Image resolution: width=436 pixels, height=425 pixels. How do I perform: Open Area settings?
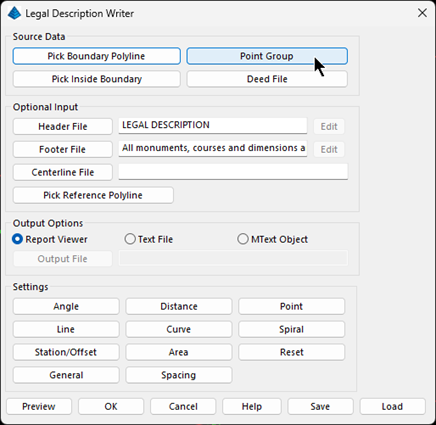179,352
